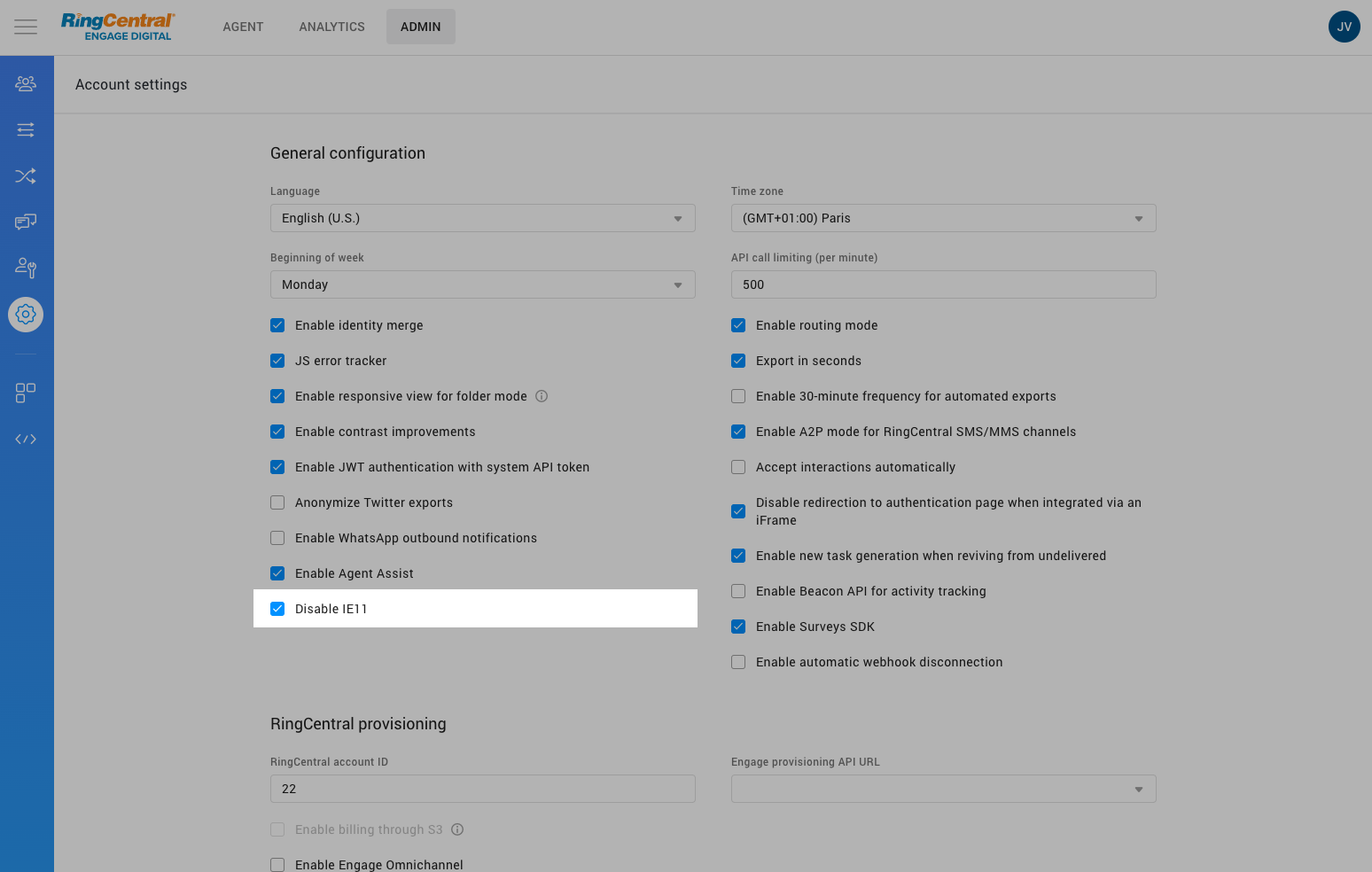Open the Language dropdown
This screenshot has width=1372, height=872.
tap(483, 218)
